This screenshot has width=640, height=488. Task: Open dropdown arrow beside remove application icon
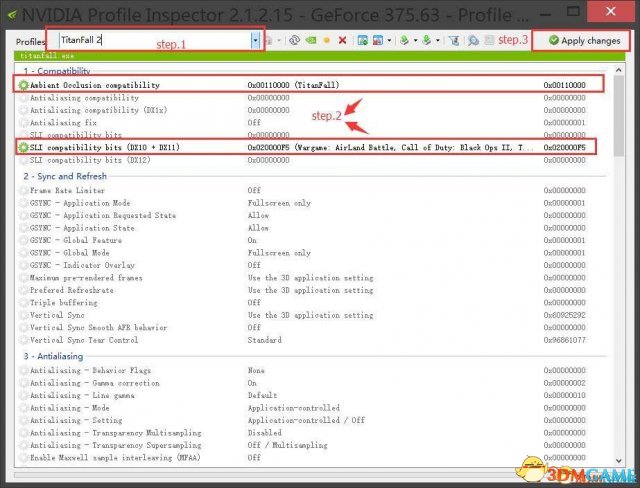click(x=389, y=40)
